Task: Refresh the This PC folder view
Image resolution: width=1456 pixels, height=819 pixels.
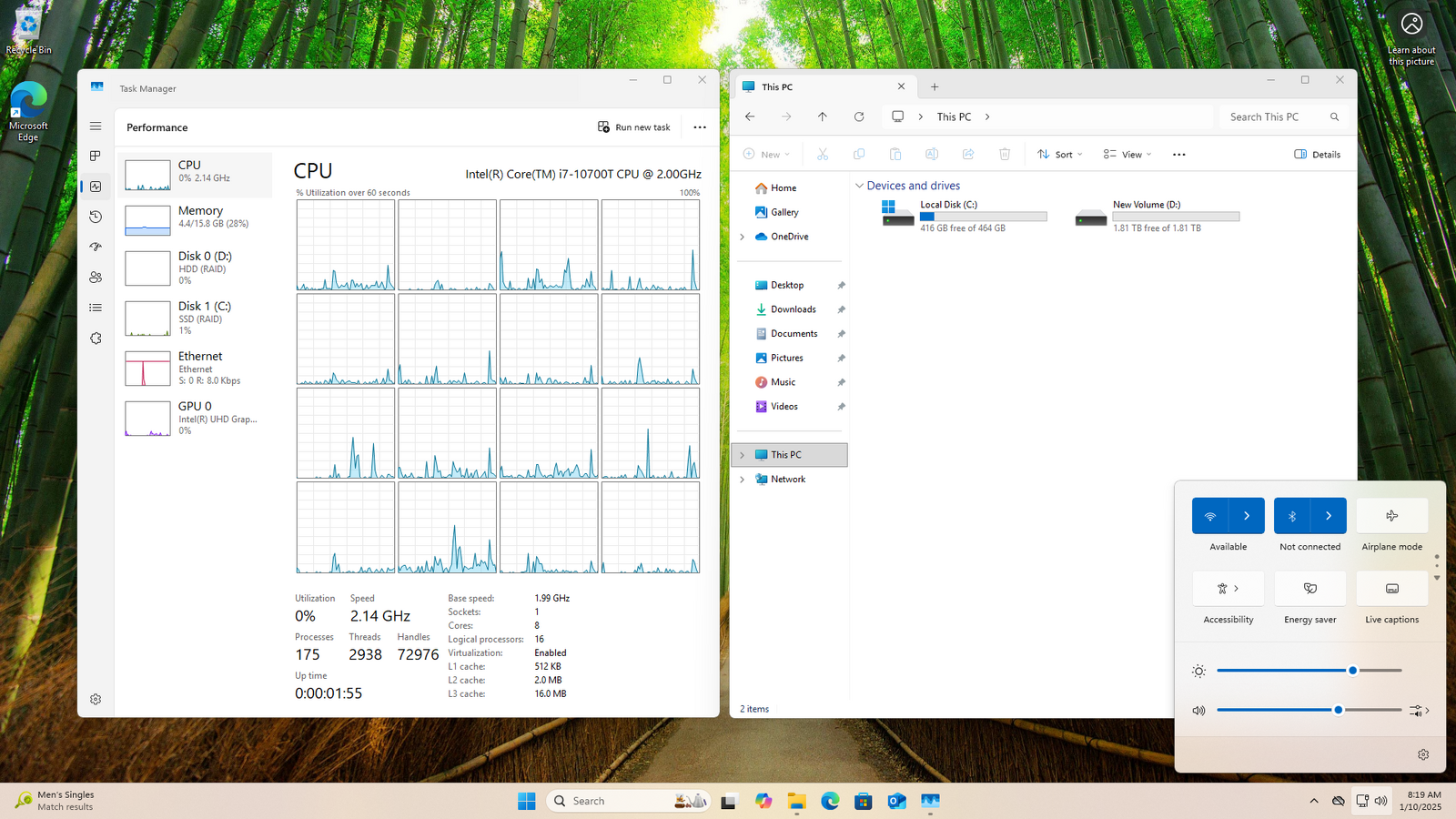Action: click(858, 116)
